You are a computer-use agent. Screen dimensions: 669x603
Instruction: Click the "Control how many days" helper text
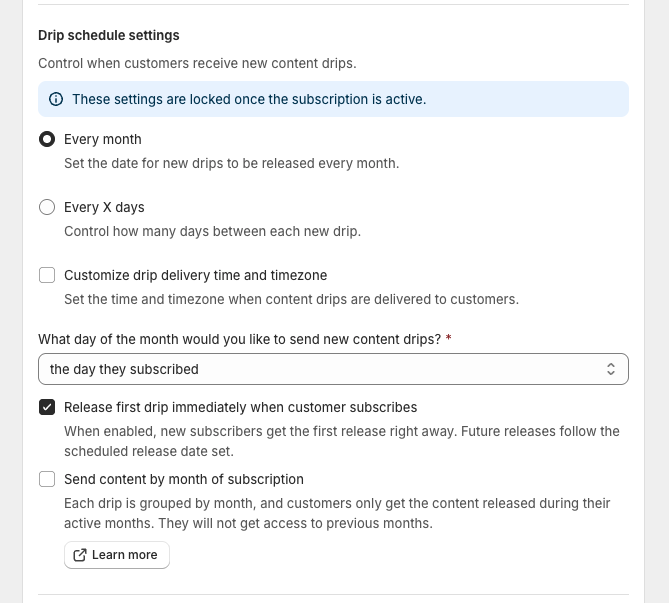pos(212,231)
